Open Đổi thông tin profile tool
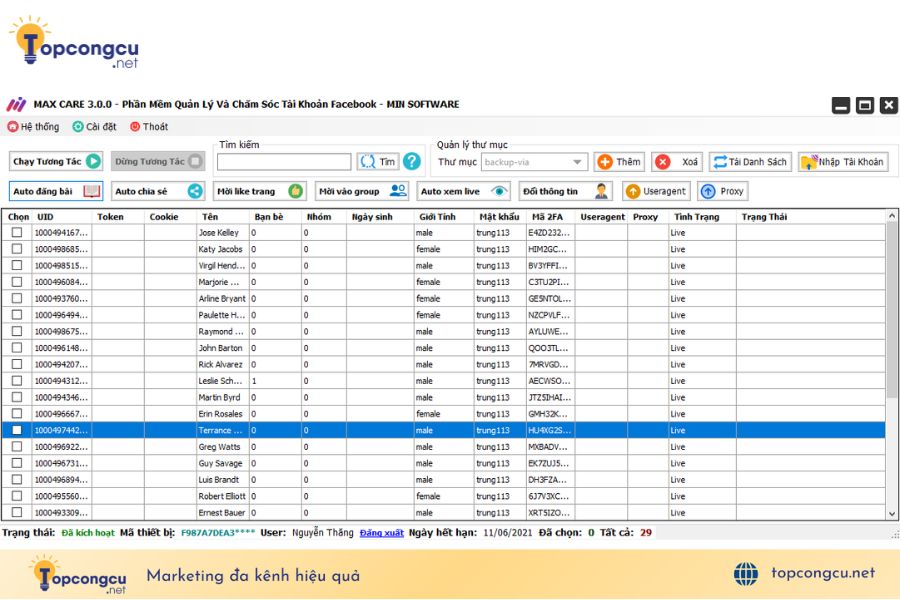The height and width of the screenshot is (600, 900). [x=565, y=191]
